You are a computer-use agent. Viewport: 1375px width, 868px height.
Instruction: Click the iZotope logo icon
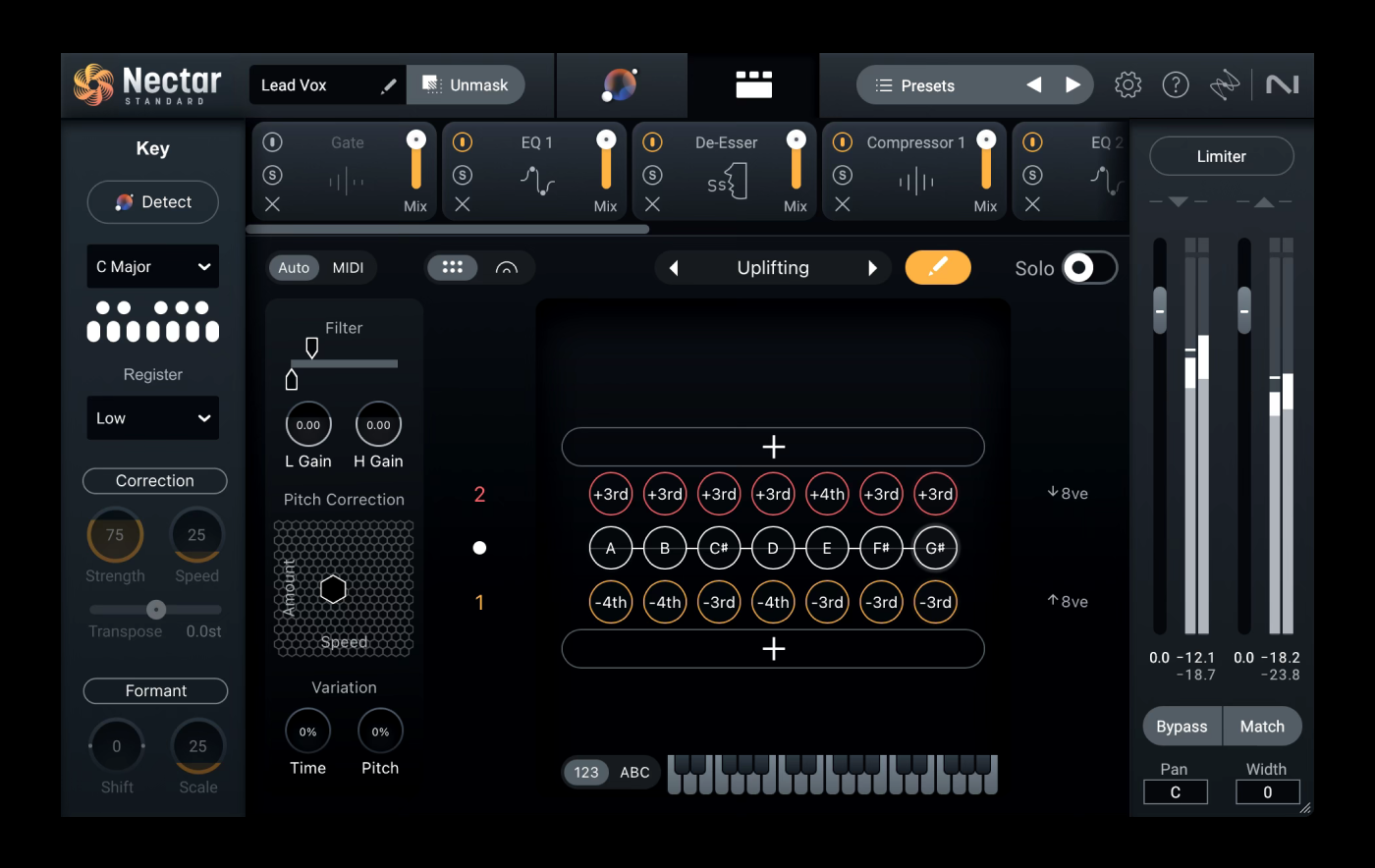[x=1225, y=85]
